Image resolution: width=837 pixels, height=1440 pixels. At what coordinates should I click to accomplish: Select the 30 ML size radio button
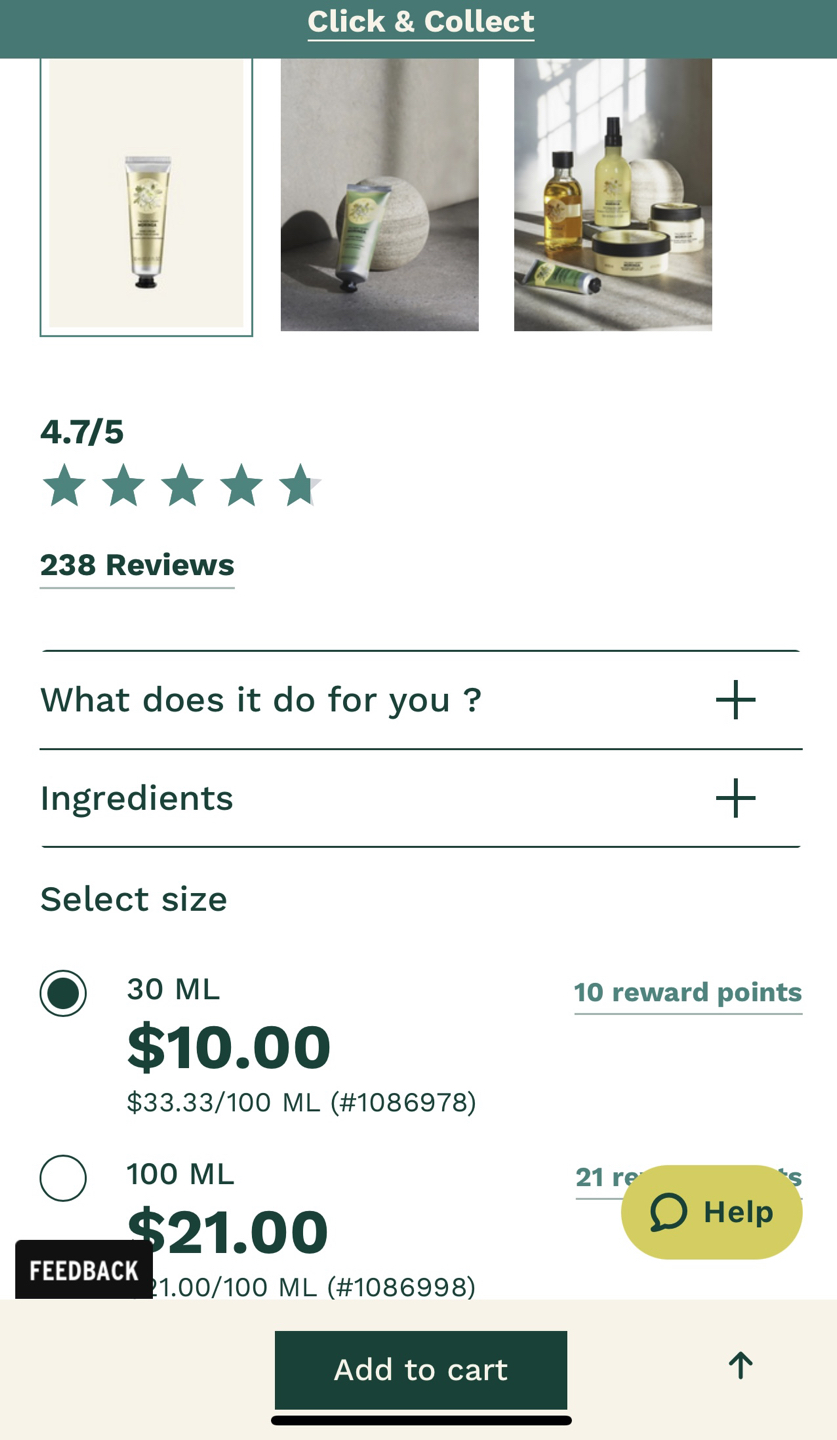click(x=63, y=993)
